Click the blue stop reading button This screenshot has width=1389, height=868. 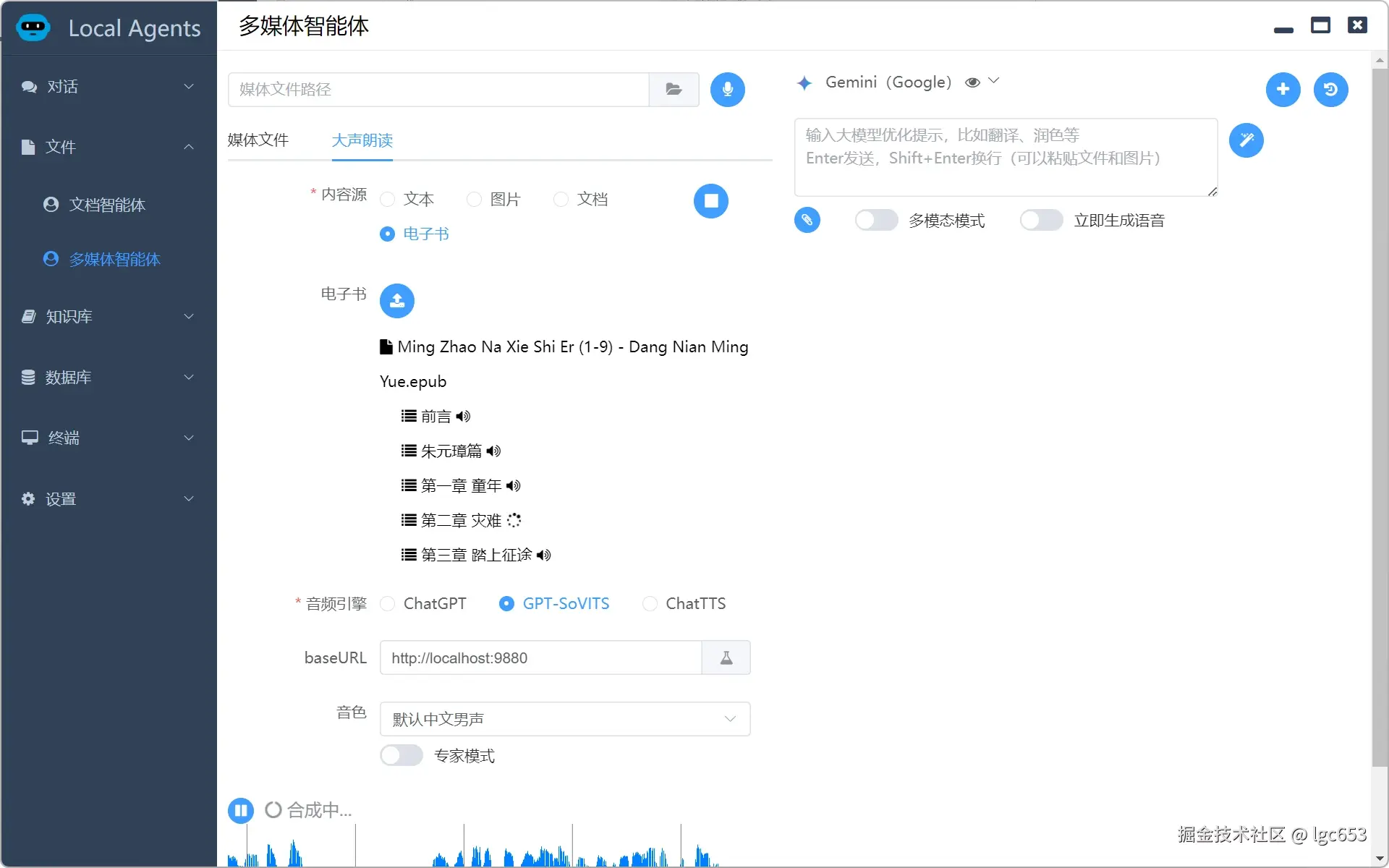(x=710, y=201)
